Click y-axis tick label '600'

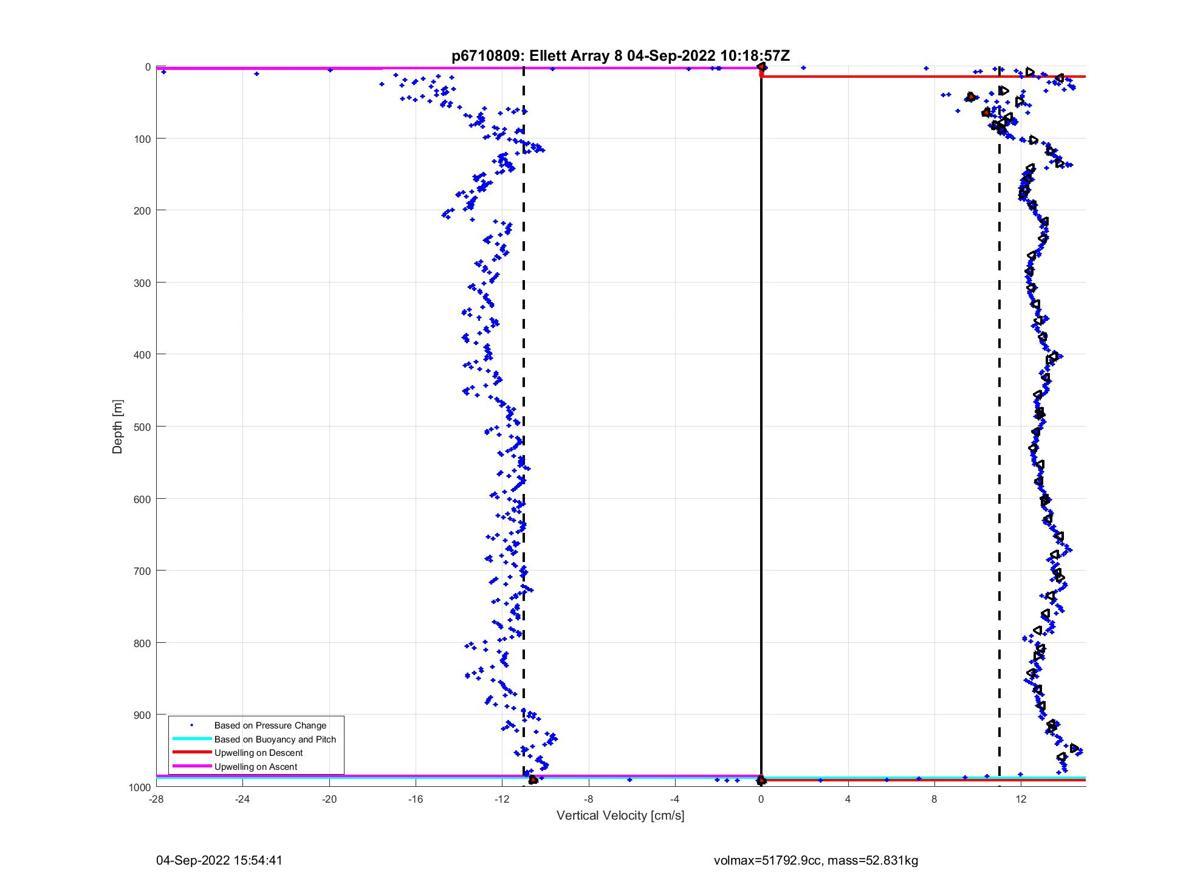pos(141,499)
